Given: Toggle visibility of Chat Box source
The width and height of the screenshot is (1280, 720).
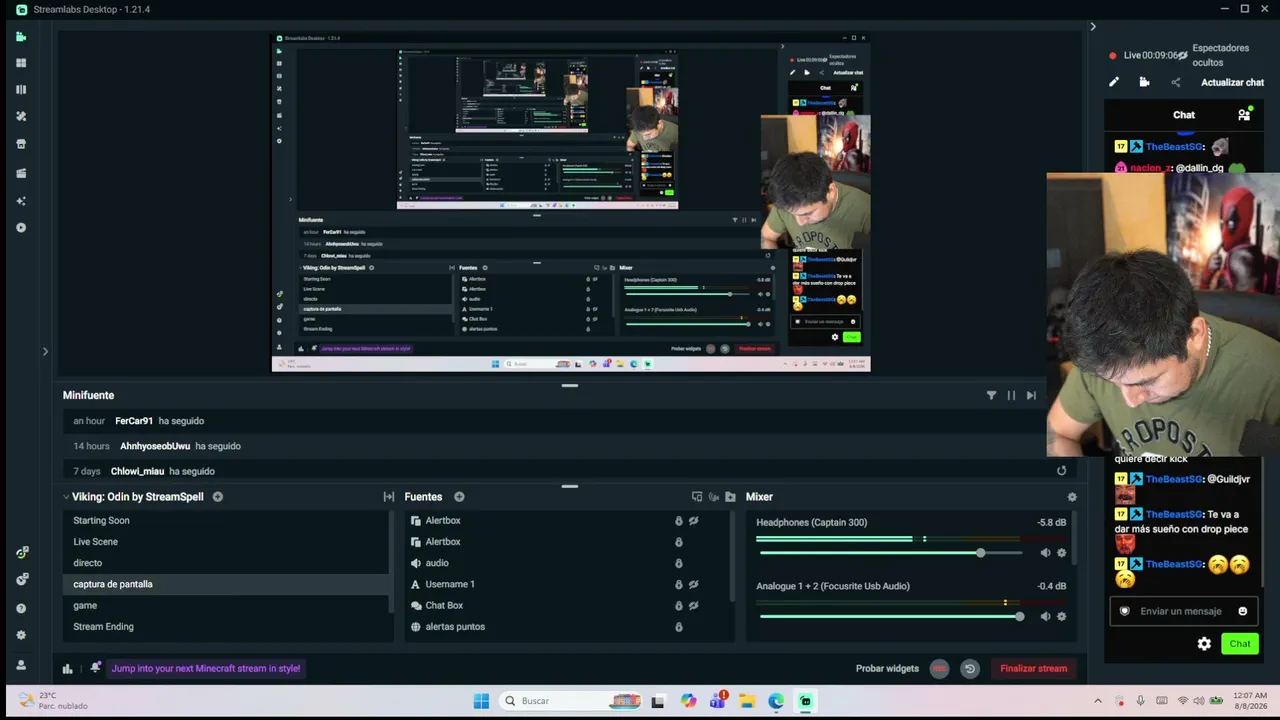Looking at the screenshot, I should tap(693, 605).
